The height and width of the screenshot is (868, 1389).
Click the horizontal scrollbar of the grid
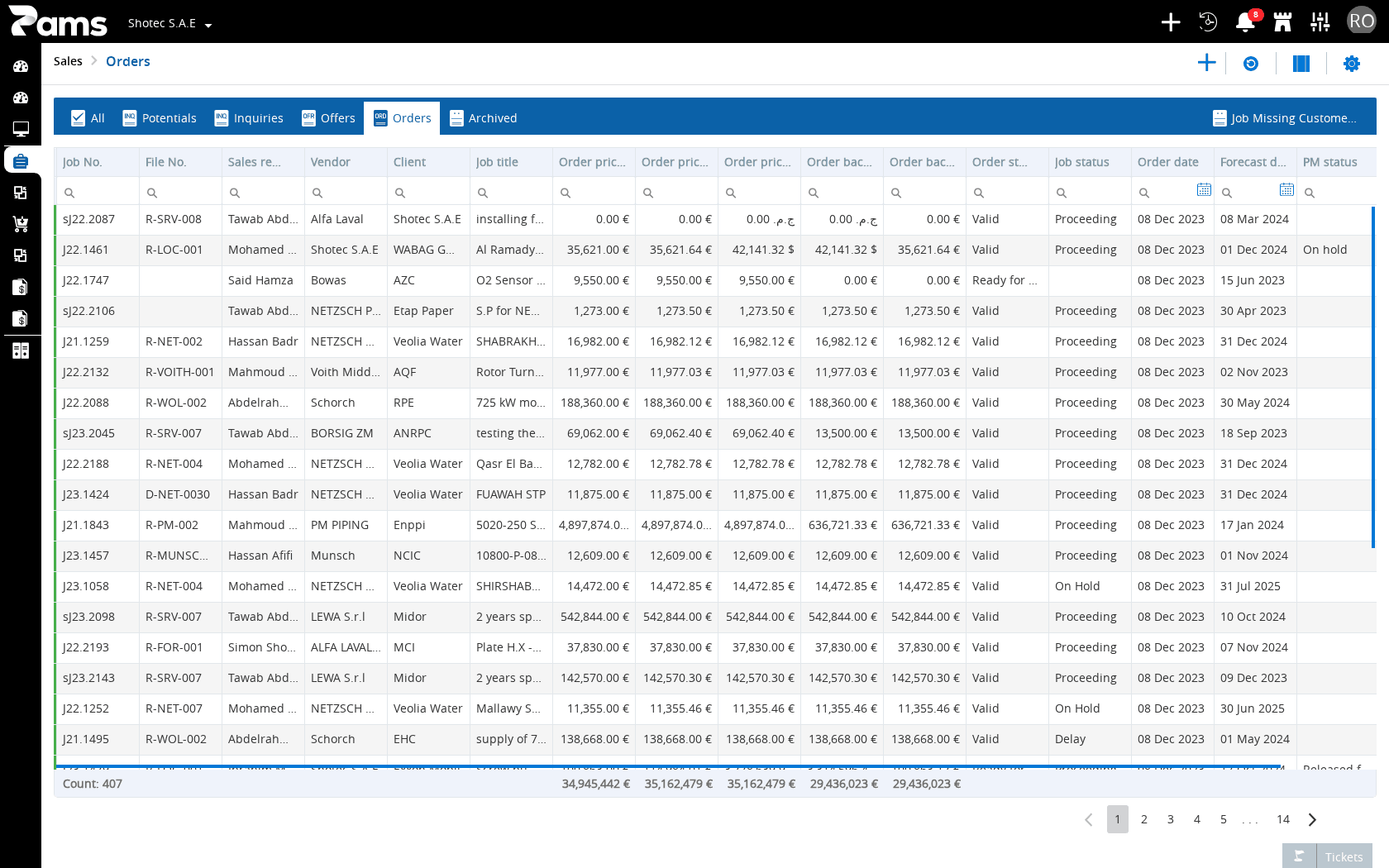pyautogui.click(x=668, y=766)
